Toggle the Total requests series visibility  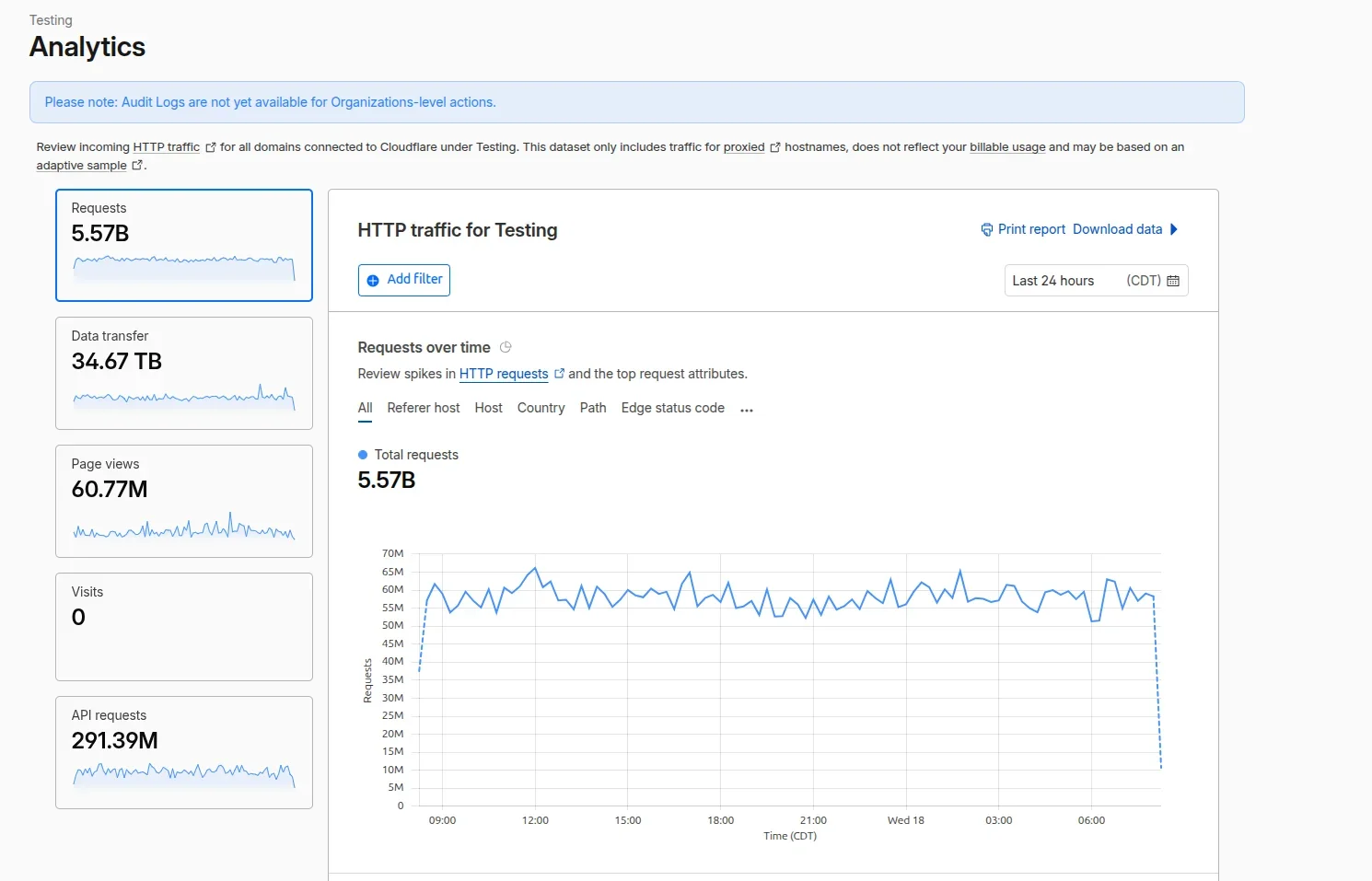click(409, 454)
